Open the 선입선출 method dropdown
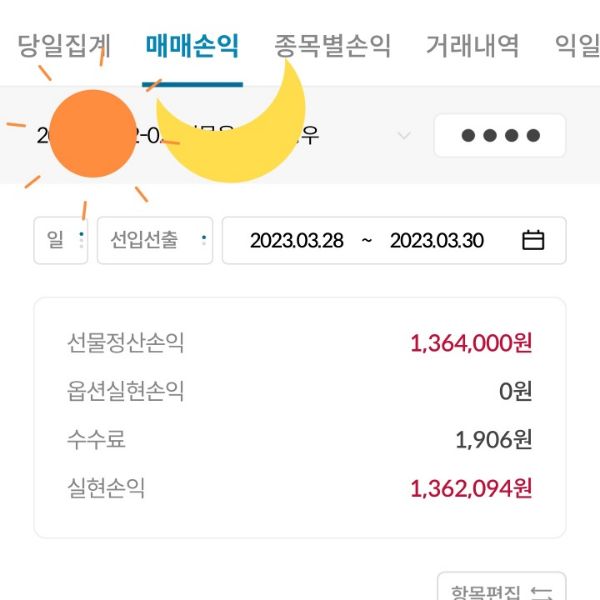Screen dimensions: 600x600 pyautogui.click(x=155, y=240)
